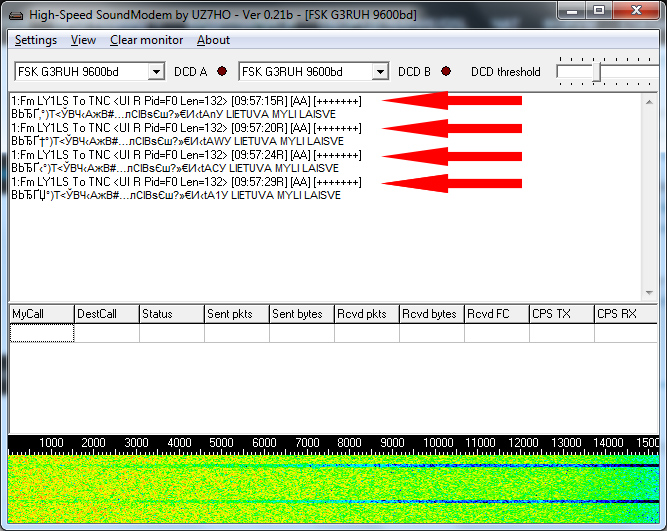Select the CPS TX column header
Image resolution: width=667 pixels, height=531 pixels.
pyautogui.click(x=562, y=314)
